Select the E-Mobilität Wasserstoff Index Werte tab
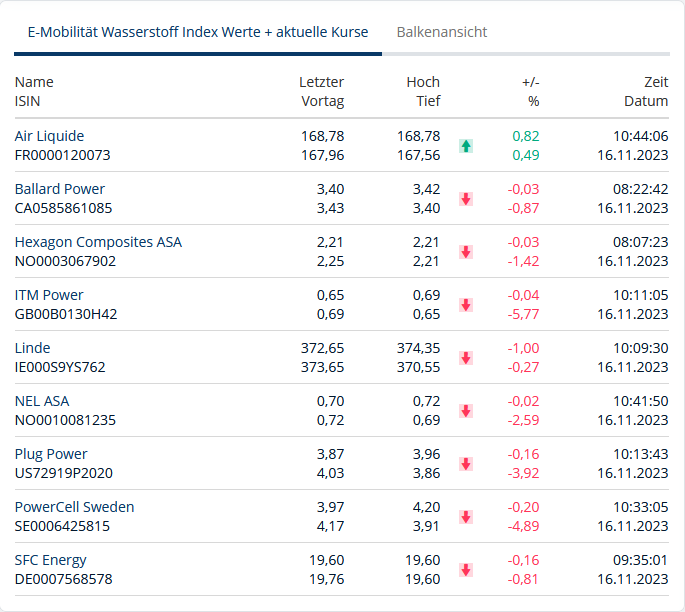The width and height of the screenshot is (685, 612). click(x=198, y=32)
